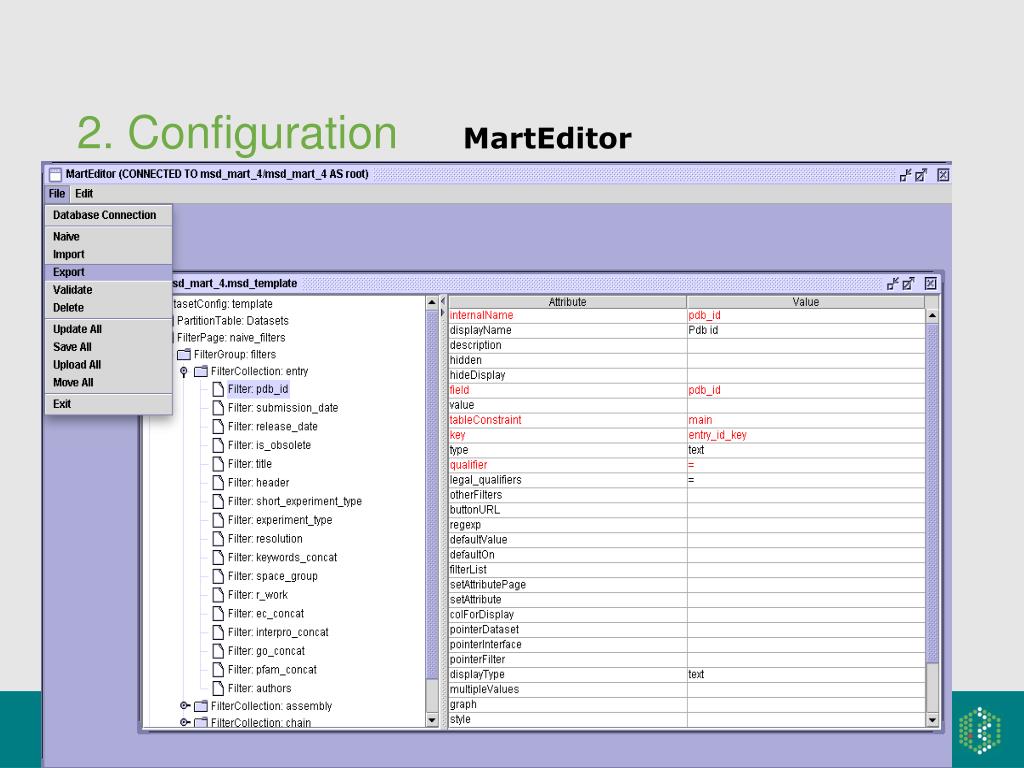
Task: Iconify the MartEditor main window
Action: [905, 175]
